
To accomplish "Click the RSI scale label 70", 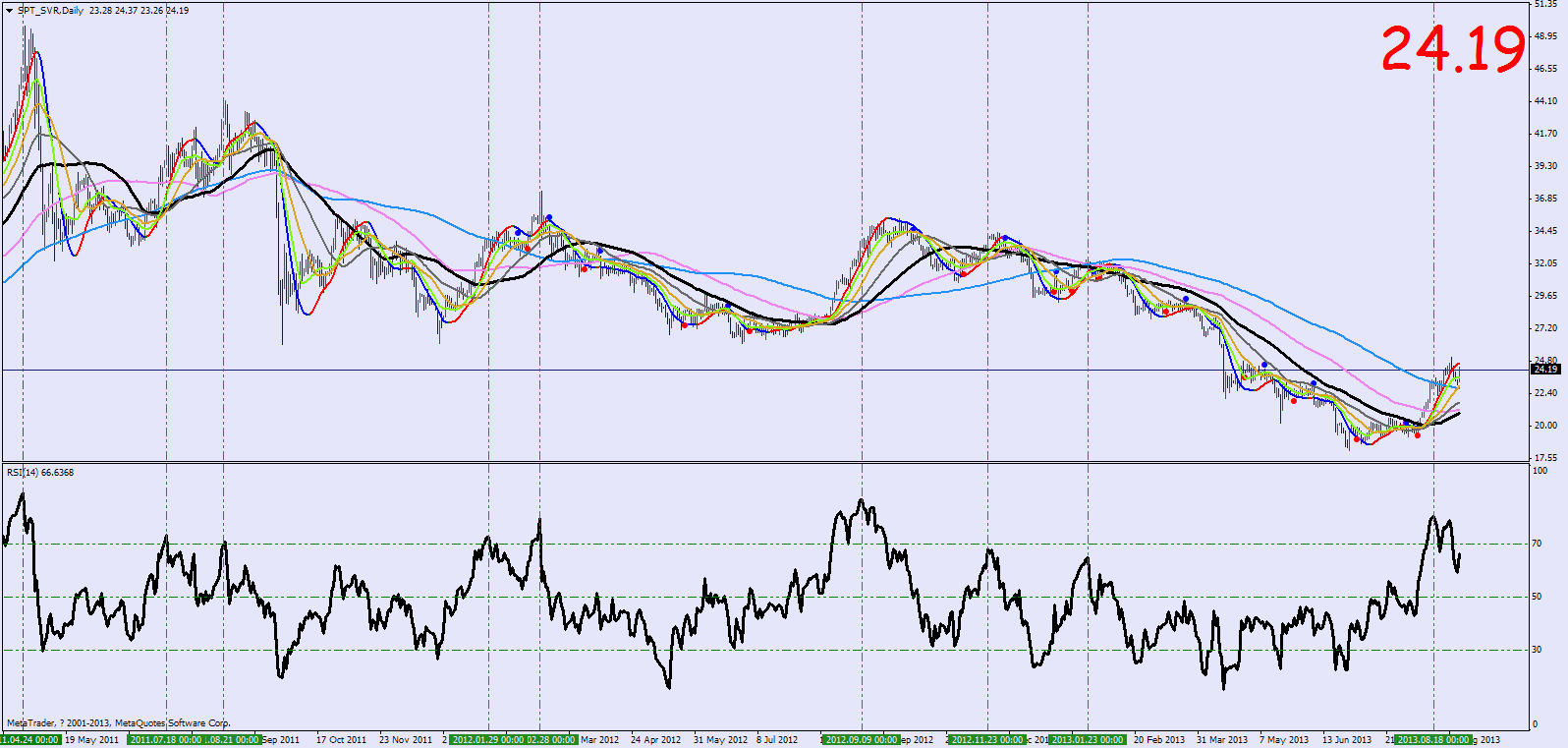I will (x=1538, y=544).
